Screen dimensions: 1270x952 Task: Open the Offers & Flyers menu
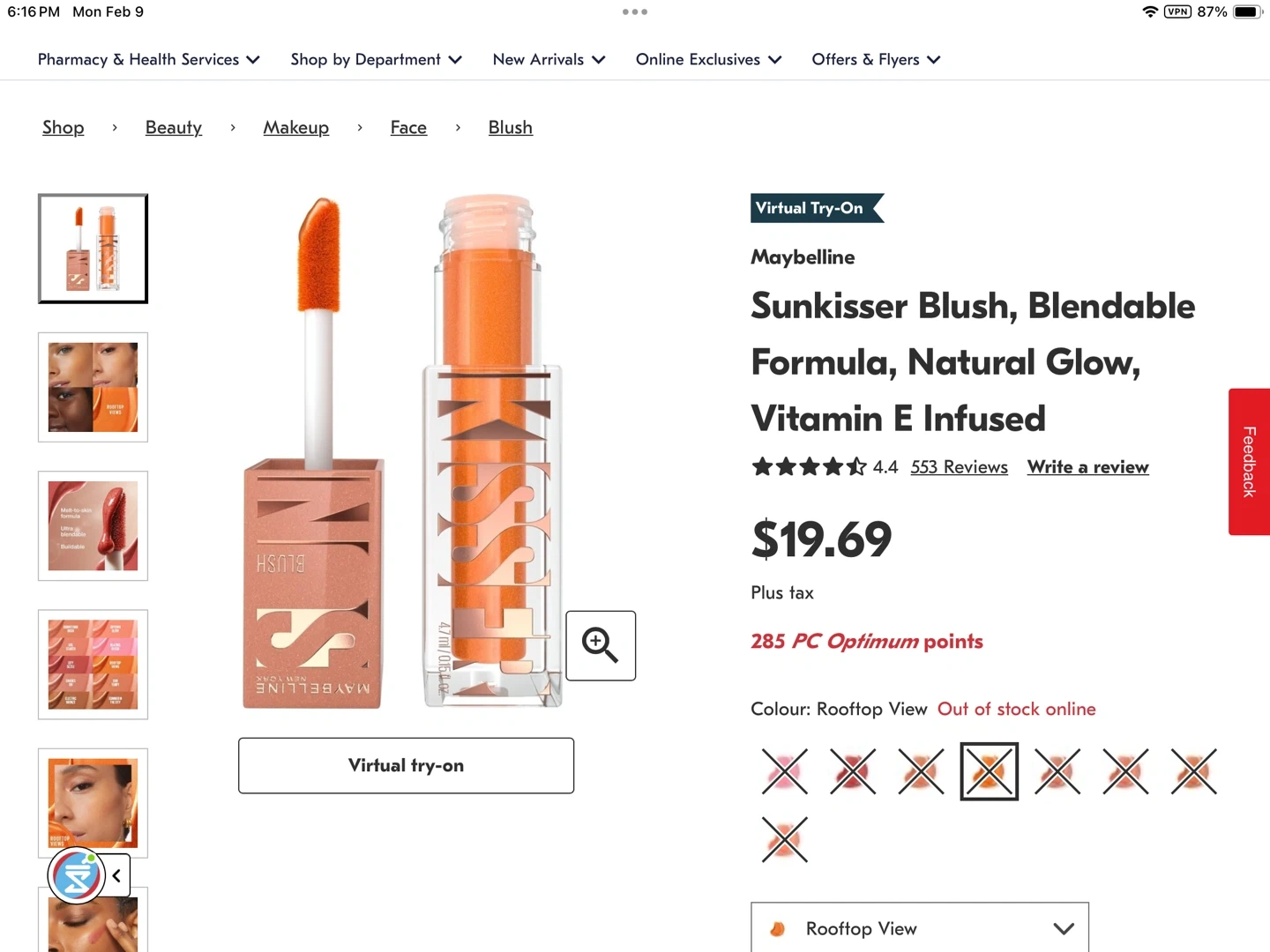pos(876,59)
